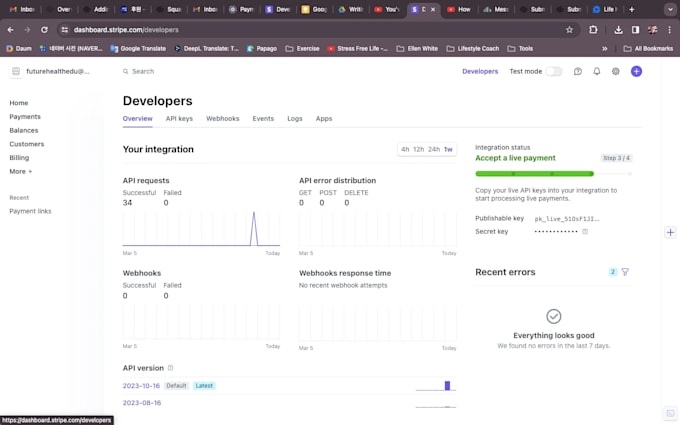Copy the secret key using its icon
The height and width of the screenshot is (425, 680).
tap(585, 232)
